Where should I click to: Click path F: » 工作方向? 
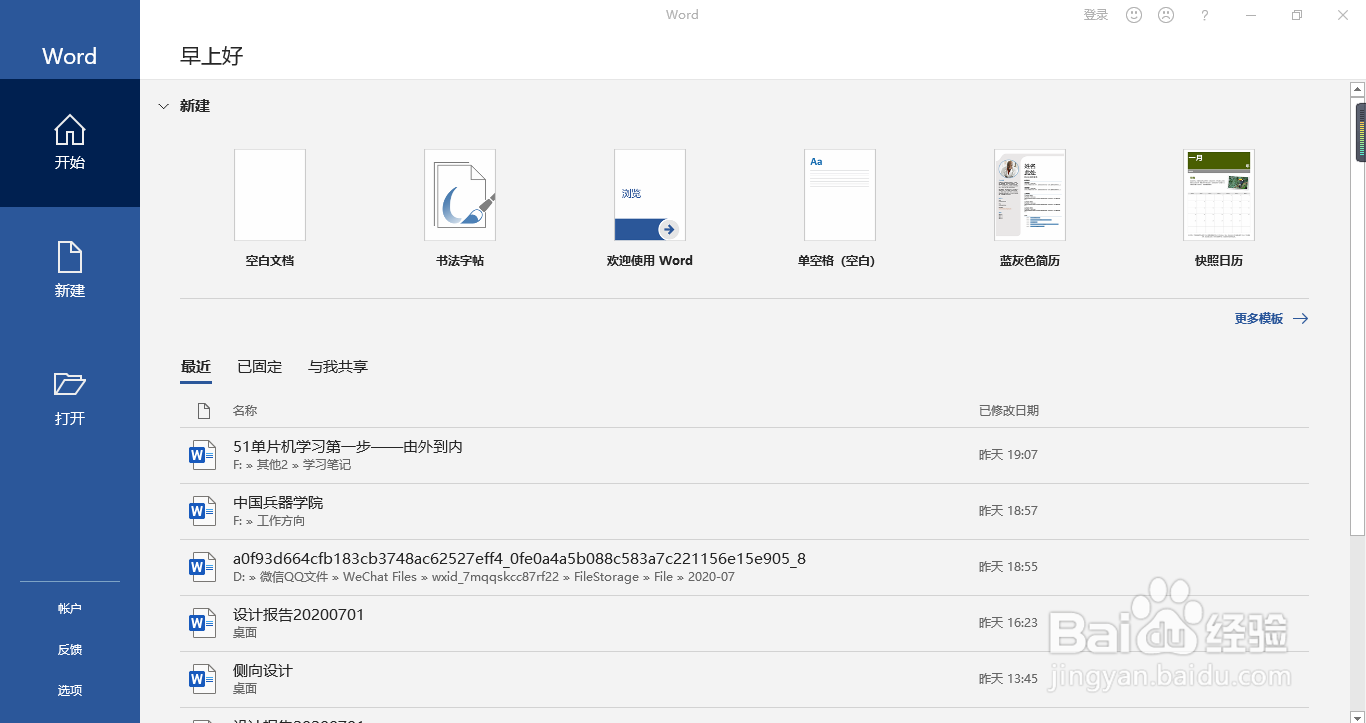(269, 521)
